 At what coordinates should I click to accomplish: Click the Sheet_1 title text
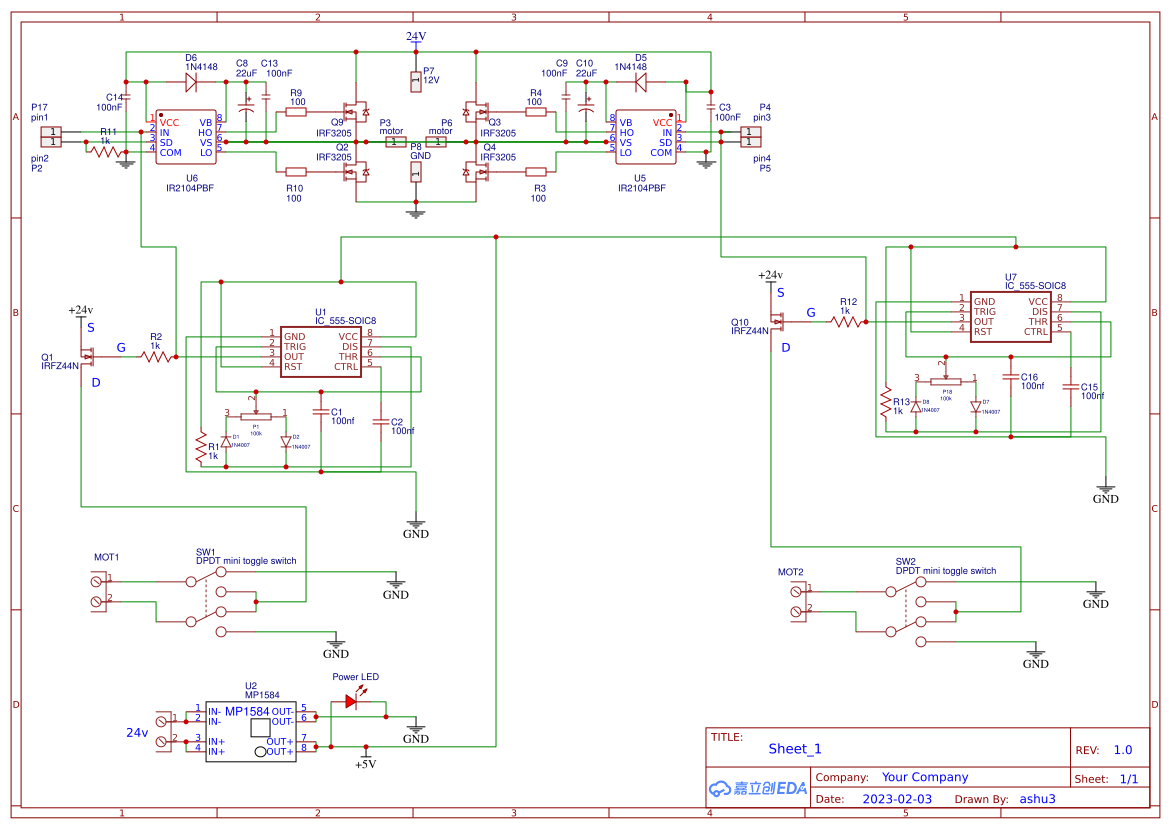pos(795,748)
